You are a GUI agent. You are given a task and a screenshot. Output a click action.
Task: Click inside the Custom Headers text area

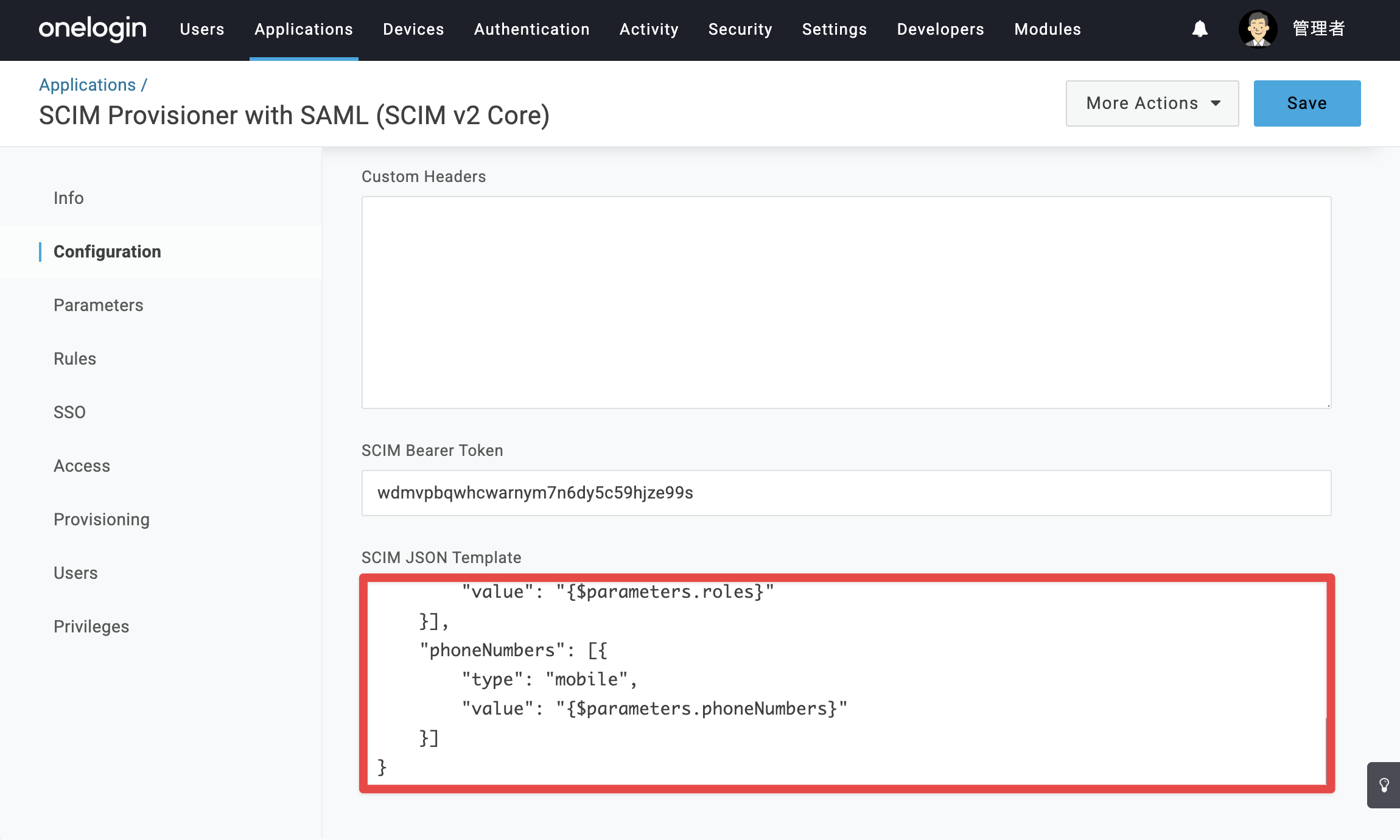click(x=846, y=302)
